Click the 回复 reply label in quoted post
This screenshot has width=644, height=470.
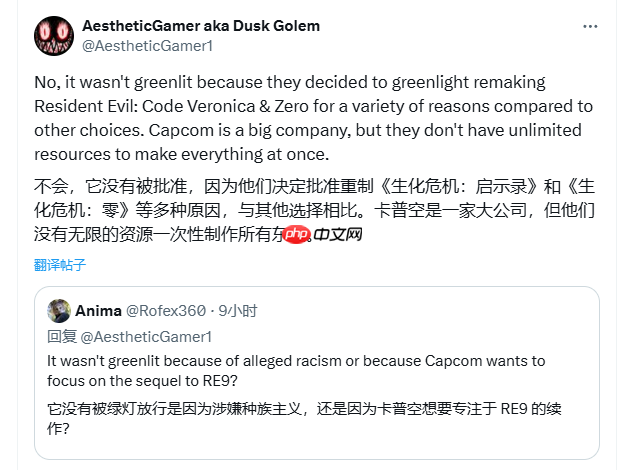[61, 336]
